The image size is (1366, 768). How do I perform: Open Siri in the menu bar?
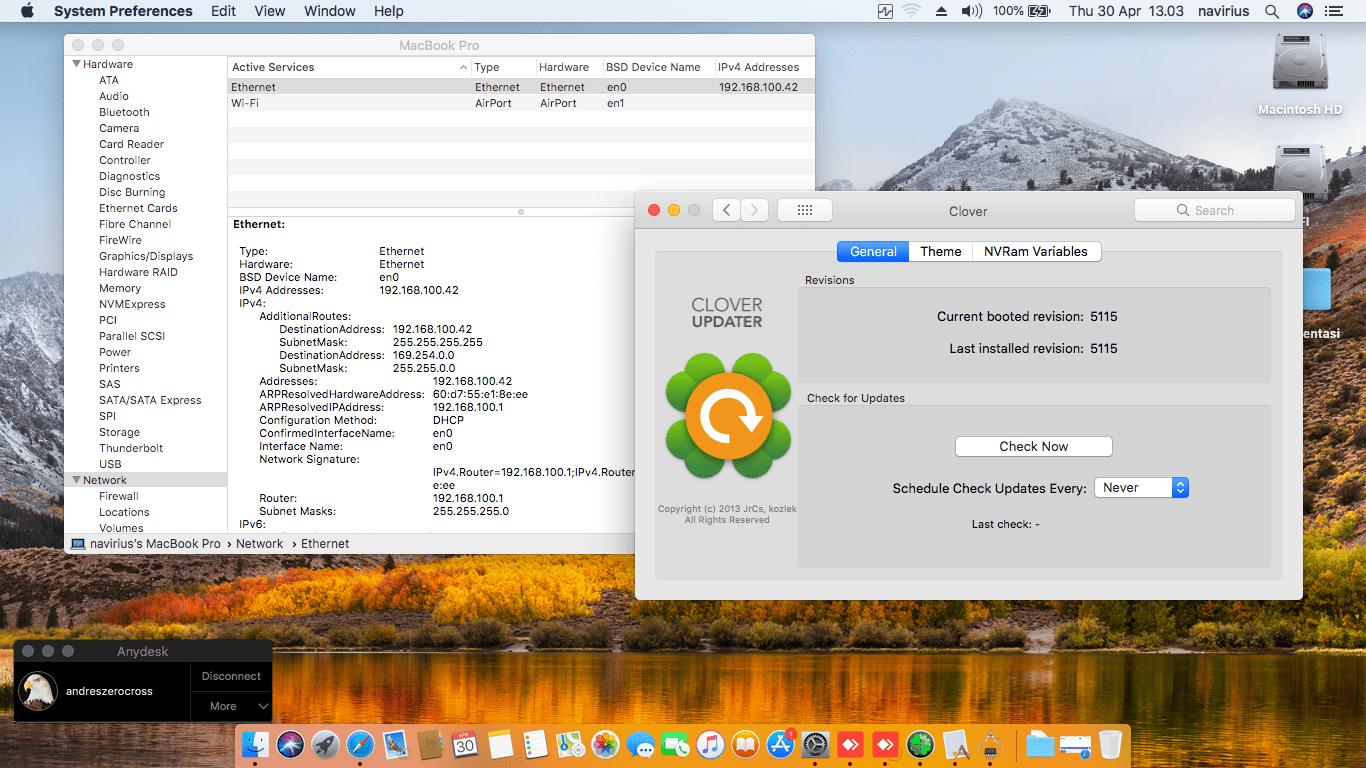coord(1304,11)
